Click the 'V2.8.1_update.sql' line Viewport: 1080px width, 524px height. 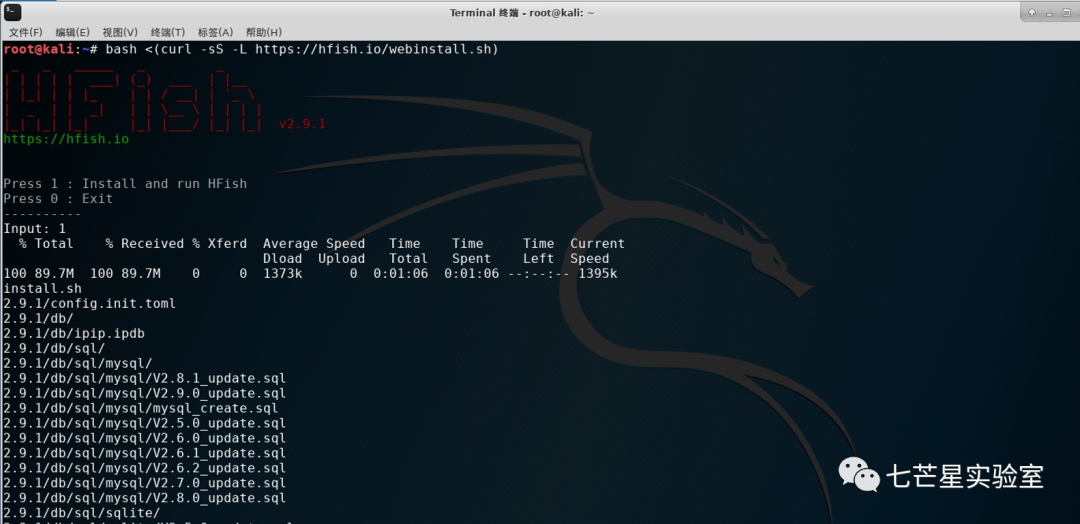tap(145, 379)
